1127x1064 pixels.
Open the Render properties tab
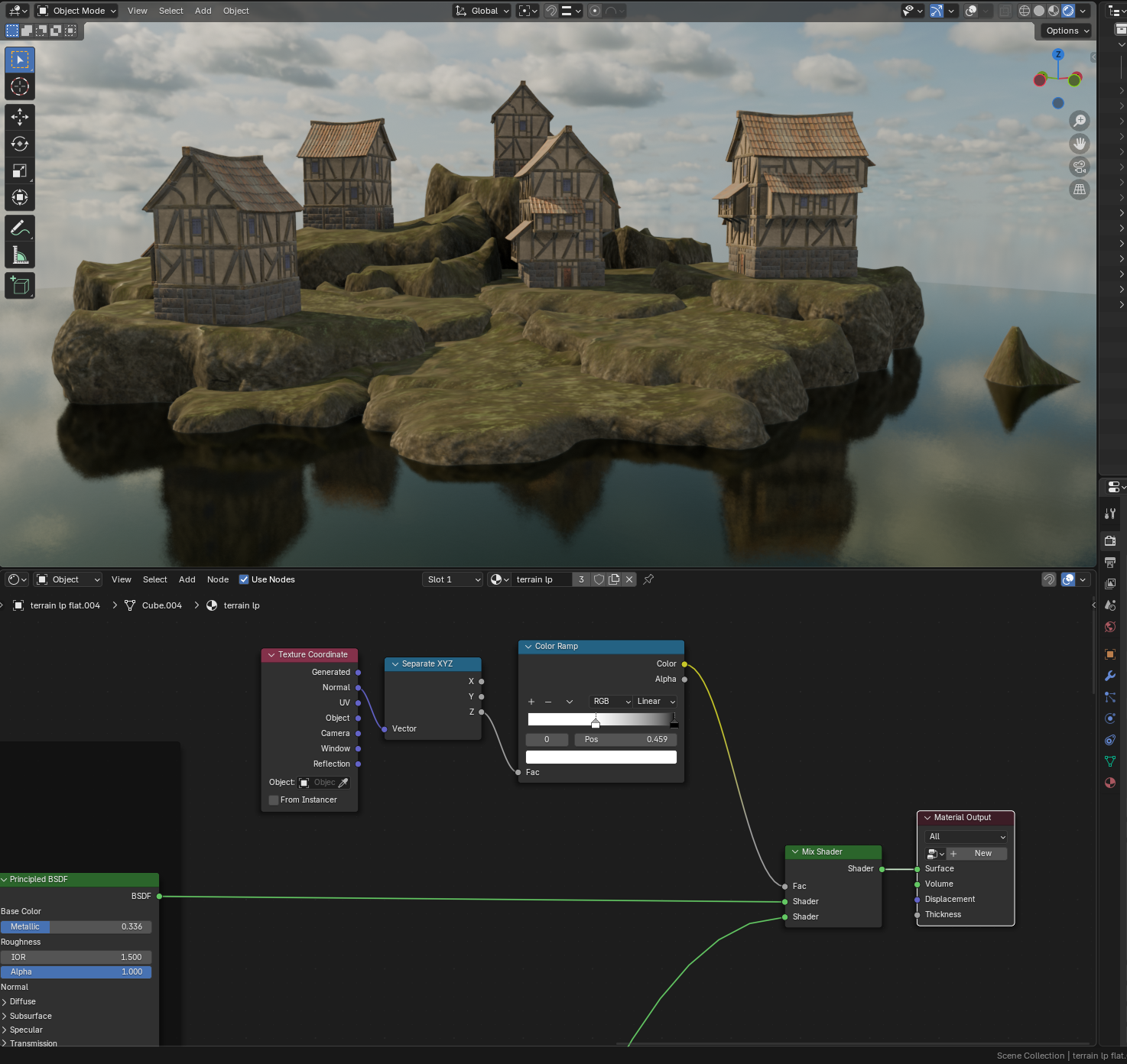(x=1110, y=540)
